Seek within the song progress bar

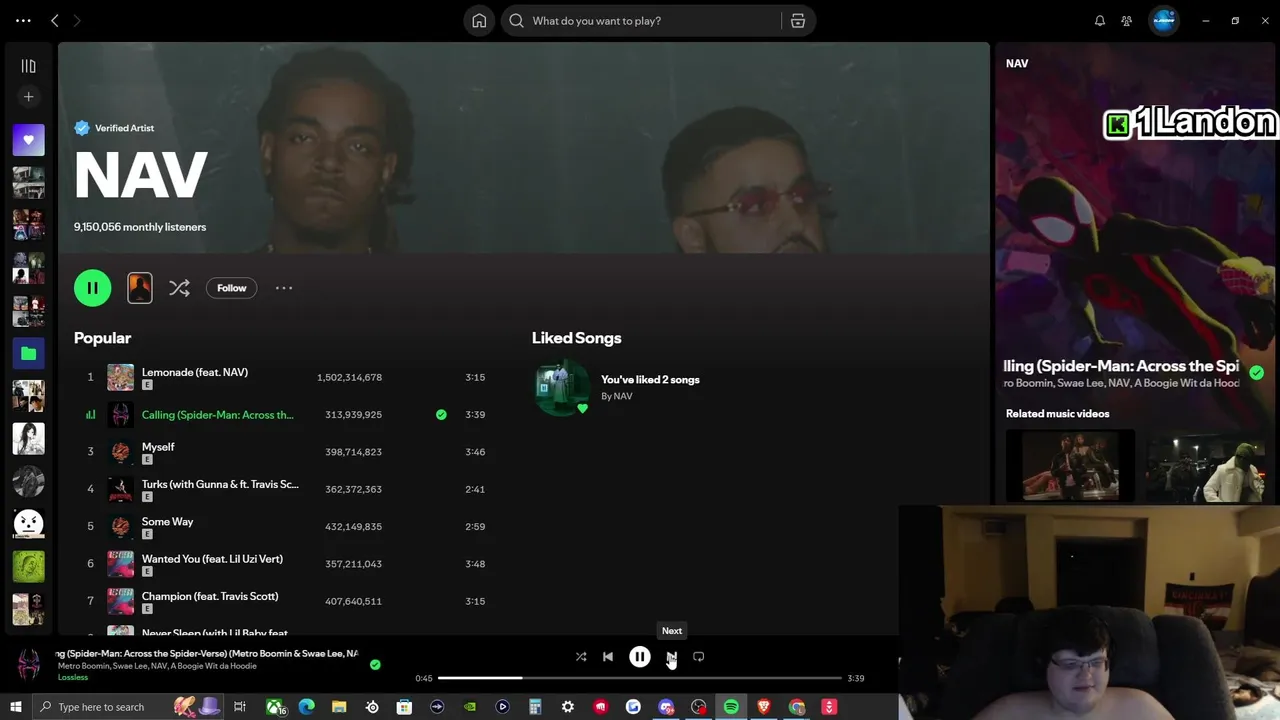(x=640, y=678)
